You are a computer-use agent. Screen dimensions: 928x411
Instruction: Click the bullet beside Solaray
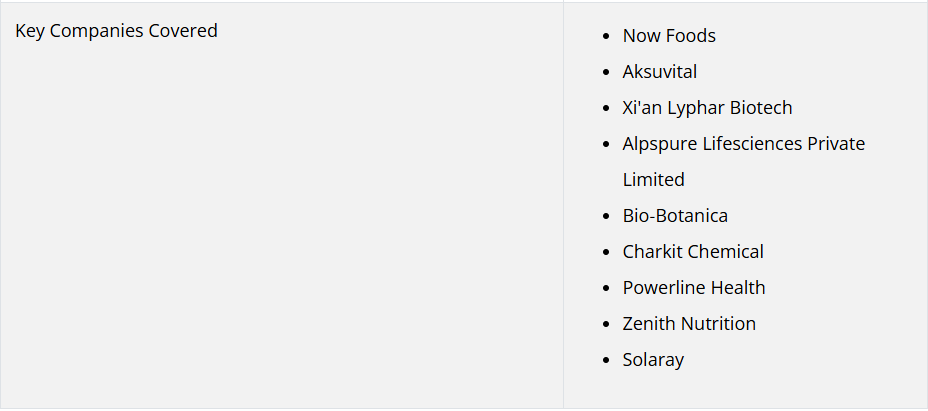pyautogui.click(x=605, y=361)
